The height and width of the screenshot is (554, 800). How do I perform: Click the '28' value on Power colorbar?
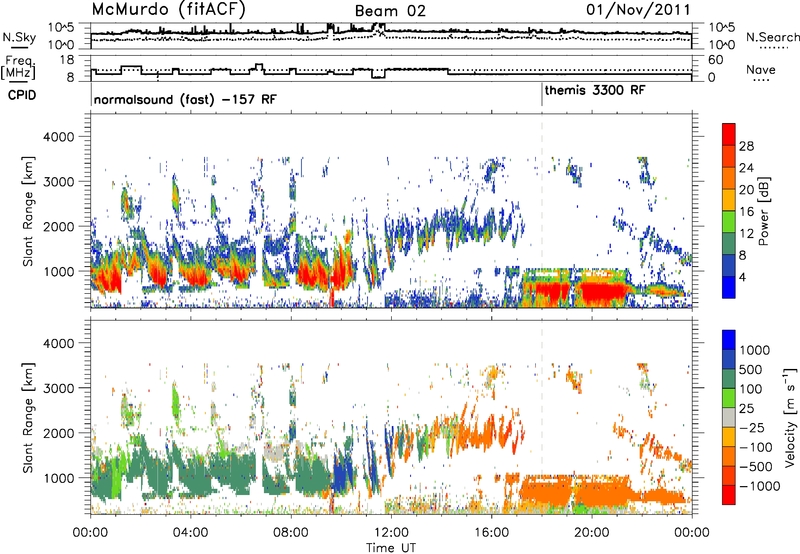point(746,146)
